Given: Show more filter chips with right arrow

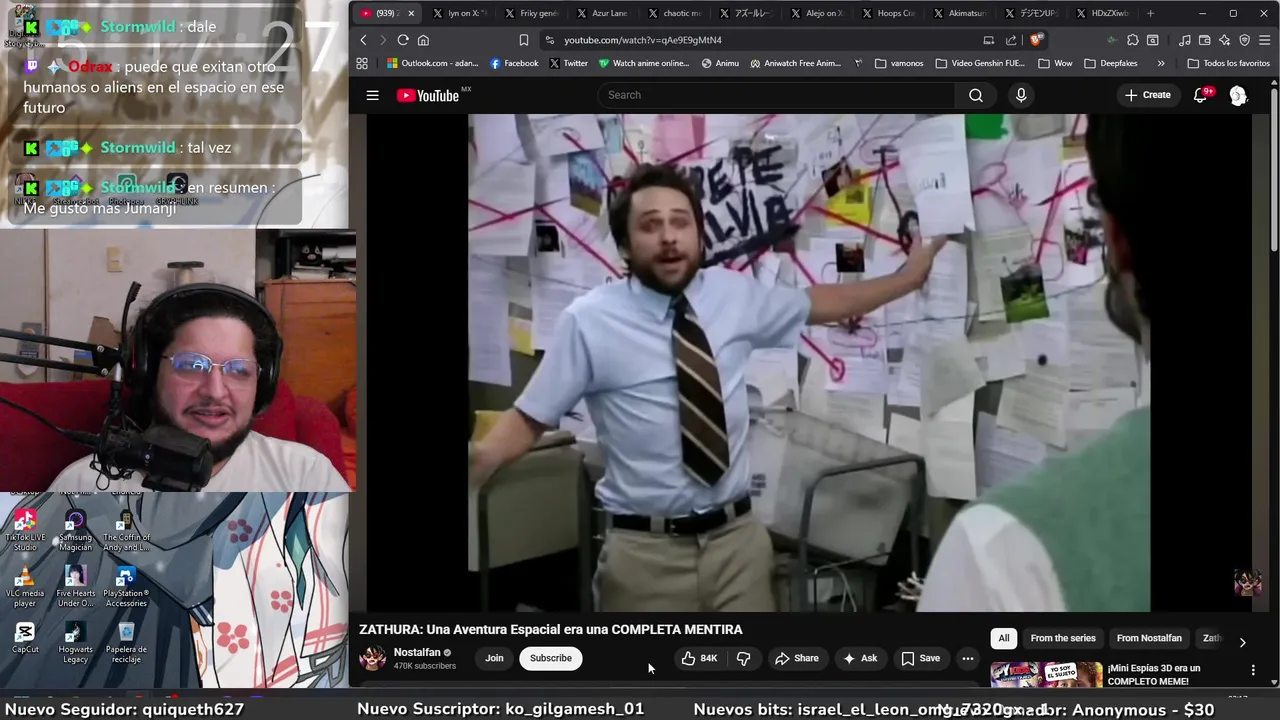Looking at the screenshot, I should click(x=1242, y=642).
